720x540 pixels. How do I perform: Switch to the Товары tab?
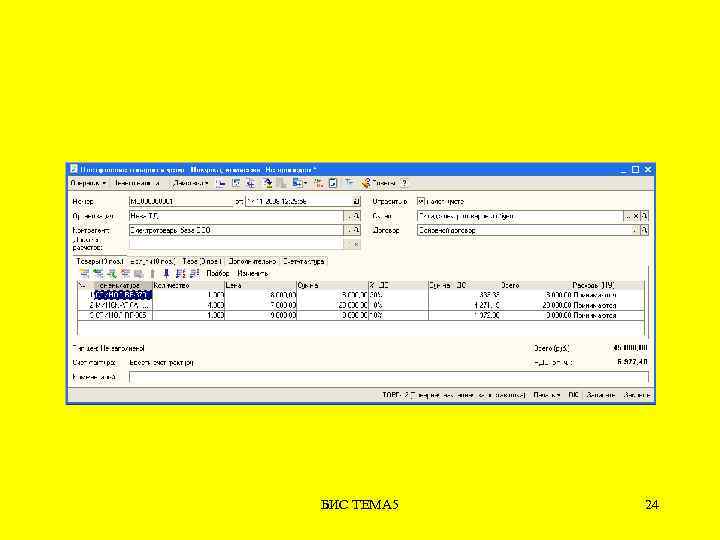[x=100, y=261]
